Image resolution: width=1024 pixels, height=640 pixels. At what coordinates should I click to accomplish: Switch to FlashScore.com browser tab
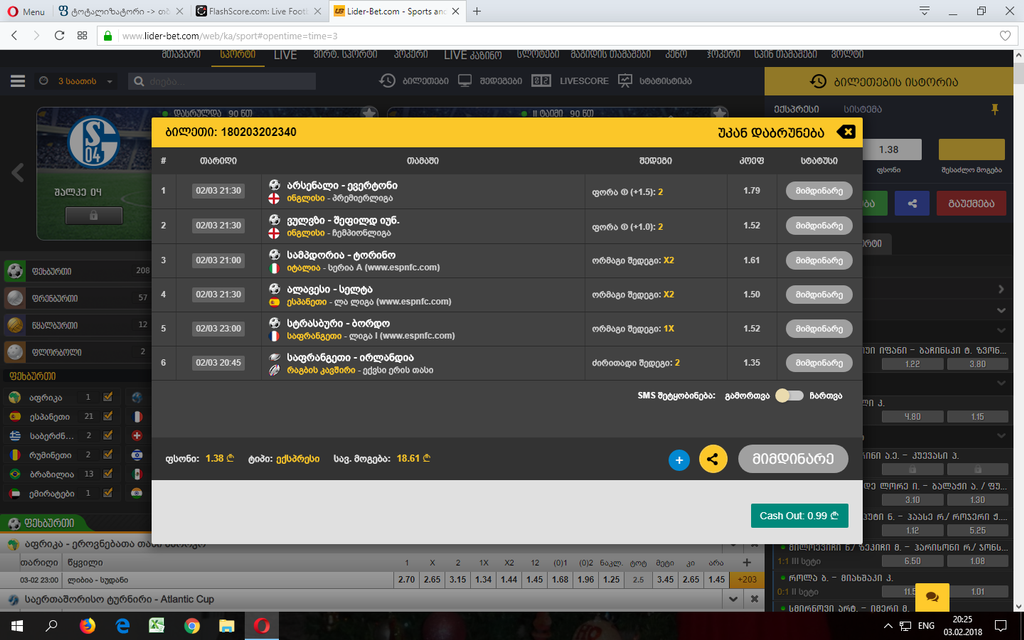[x=259, y=11]
